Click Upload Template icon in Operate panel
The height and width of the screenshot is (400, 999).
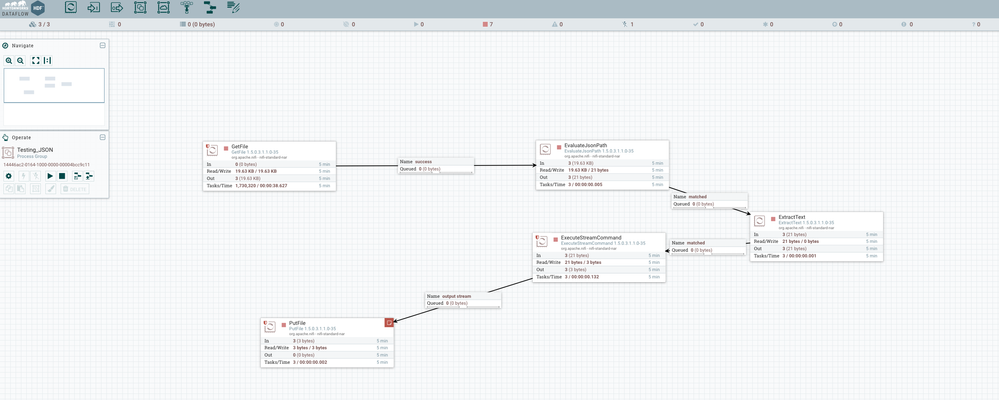(89, 176)
